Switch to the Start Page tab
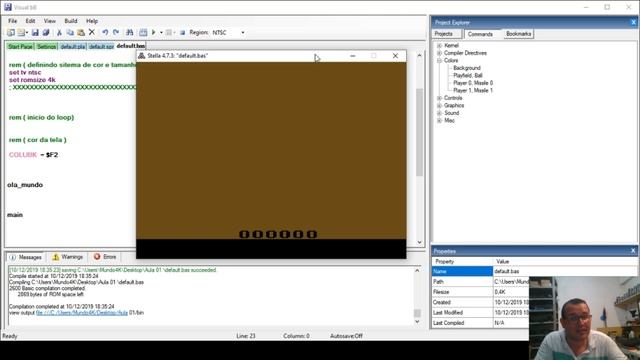 click(20, 47)
